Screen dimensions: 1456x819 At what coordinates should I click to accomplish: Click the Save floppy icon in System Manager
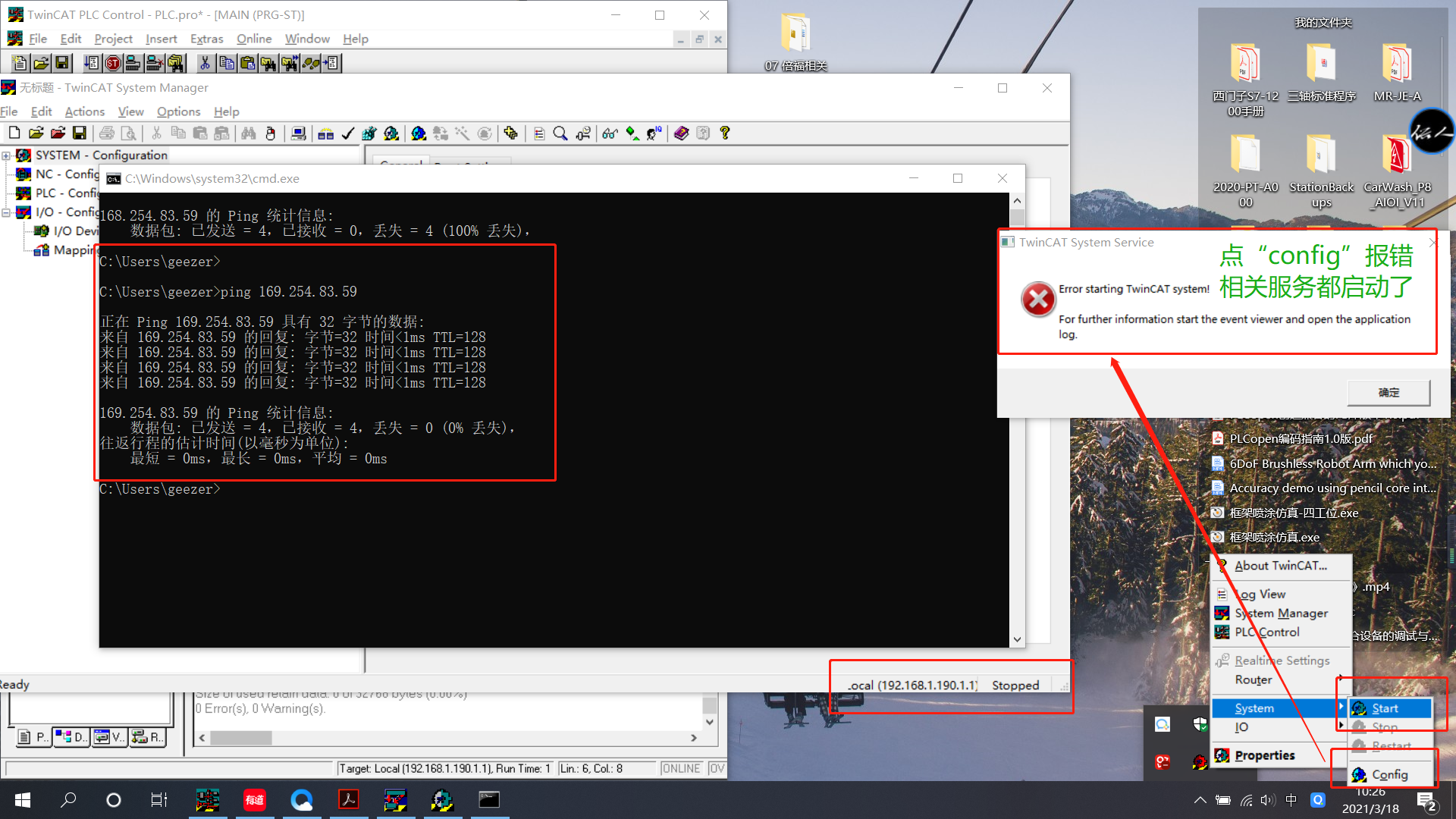[x=80, y=133]
